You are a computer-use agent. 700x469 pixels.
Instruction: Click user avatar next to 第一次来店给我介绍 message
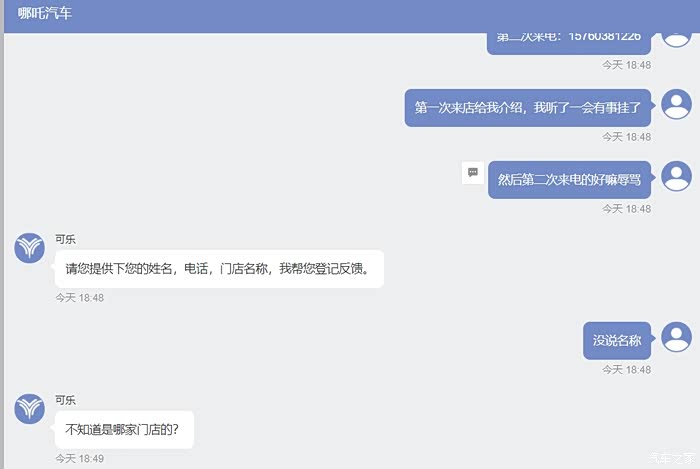pos(676,104)
